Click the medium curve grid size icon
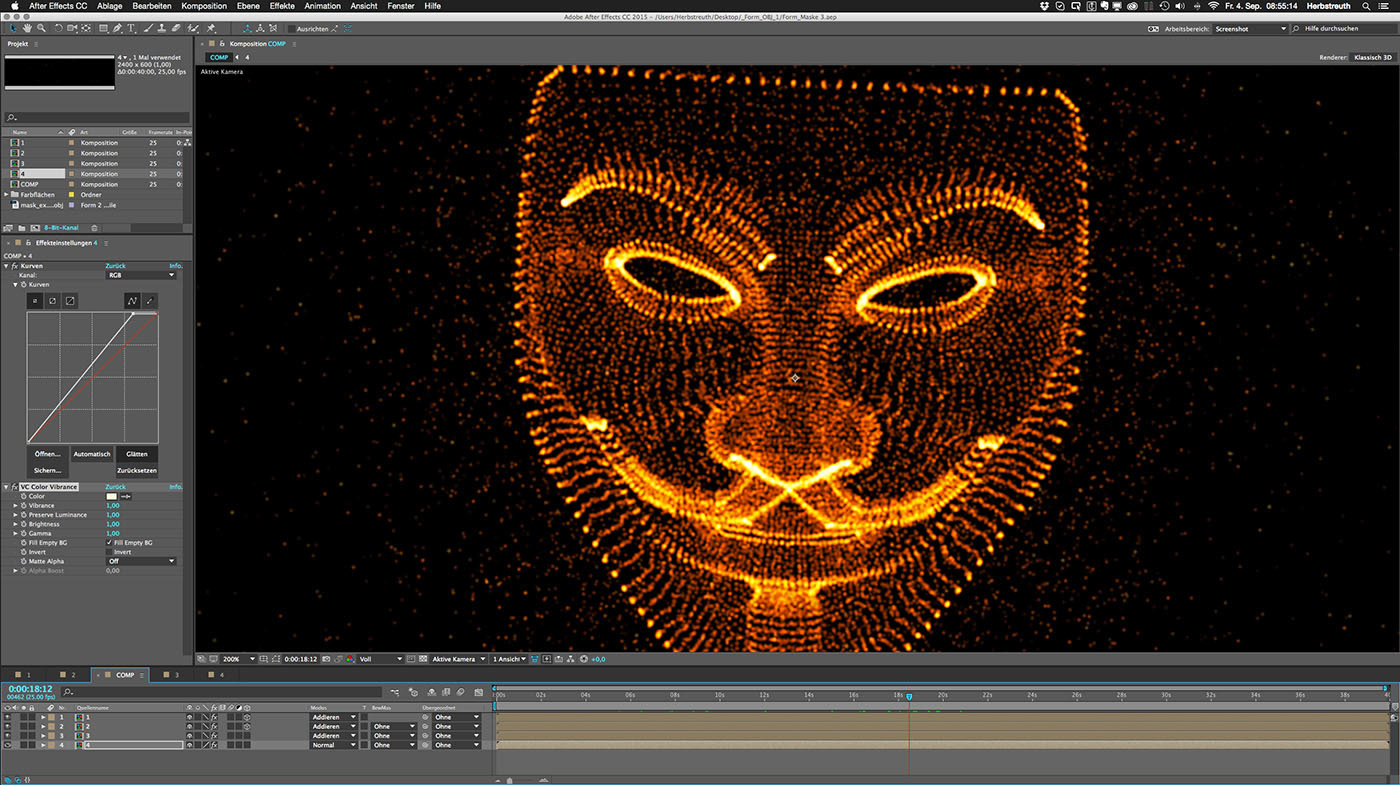1400x785 pixels. pyautogui.click(x=52, y=301)
